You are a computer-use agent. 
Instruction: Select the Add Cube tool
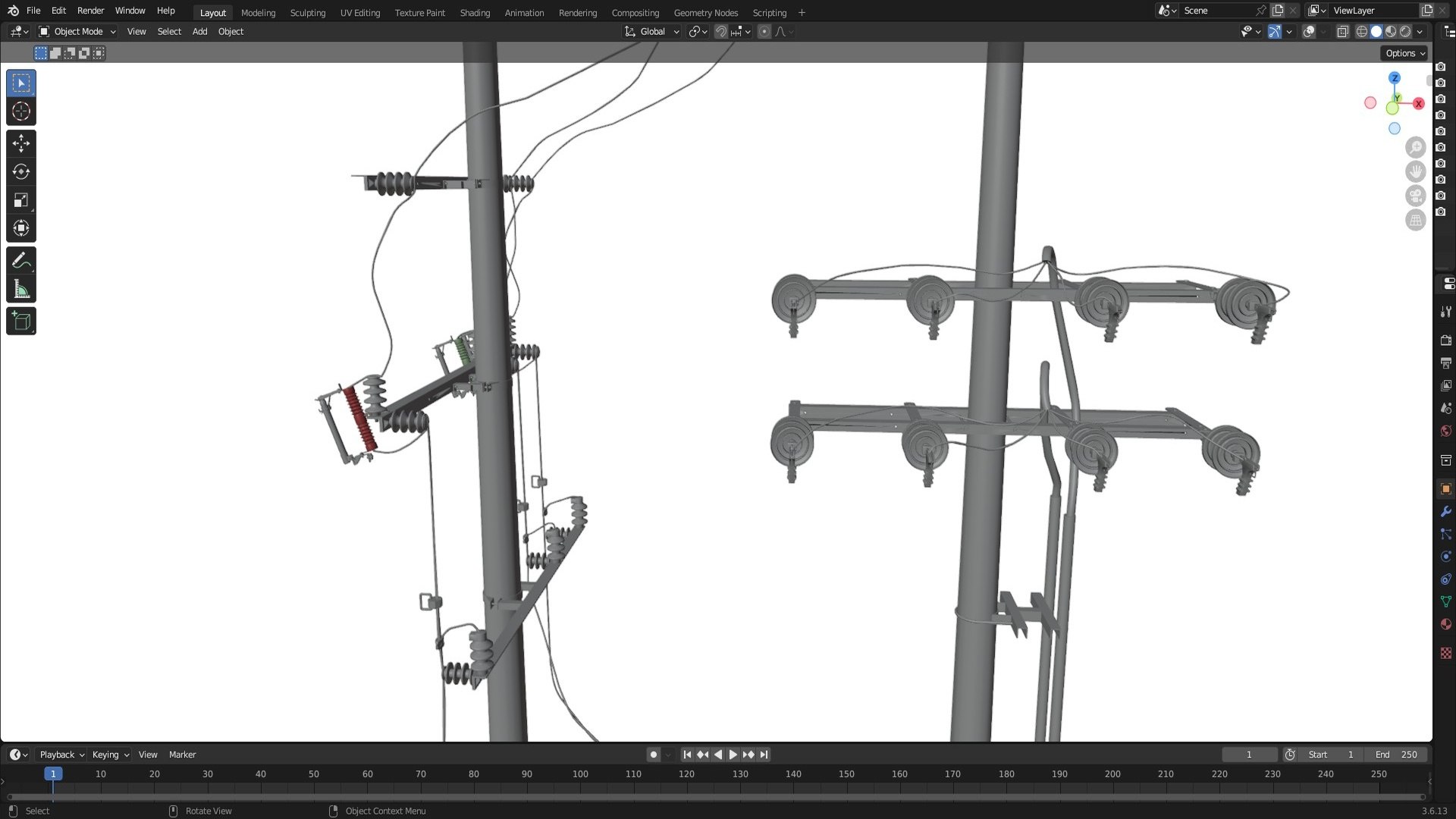click(x=21, y=322)
